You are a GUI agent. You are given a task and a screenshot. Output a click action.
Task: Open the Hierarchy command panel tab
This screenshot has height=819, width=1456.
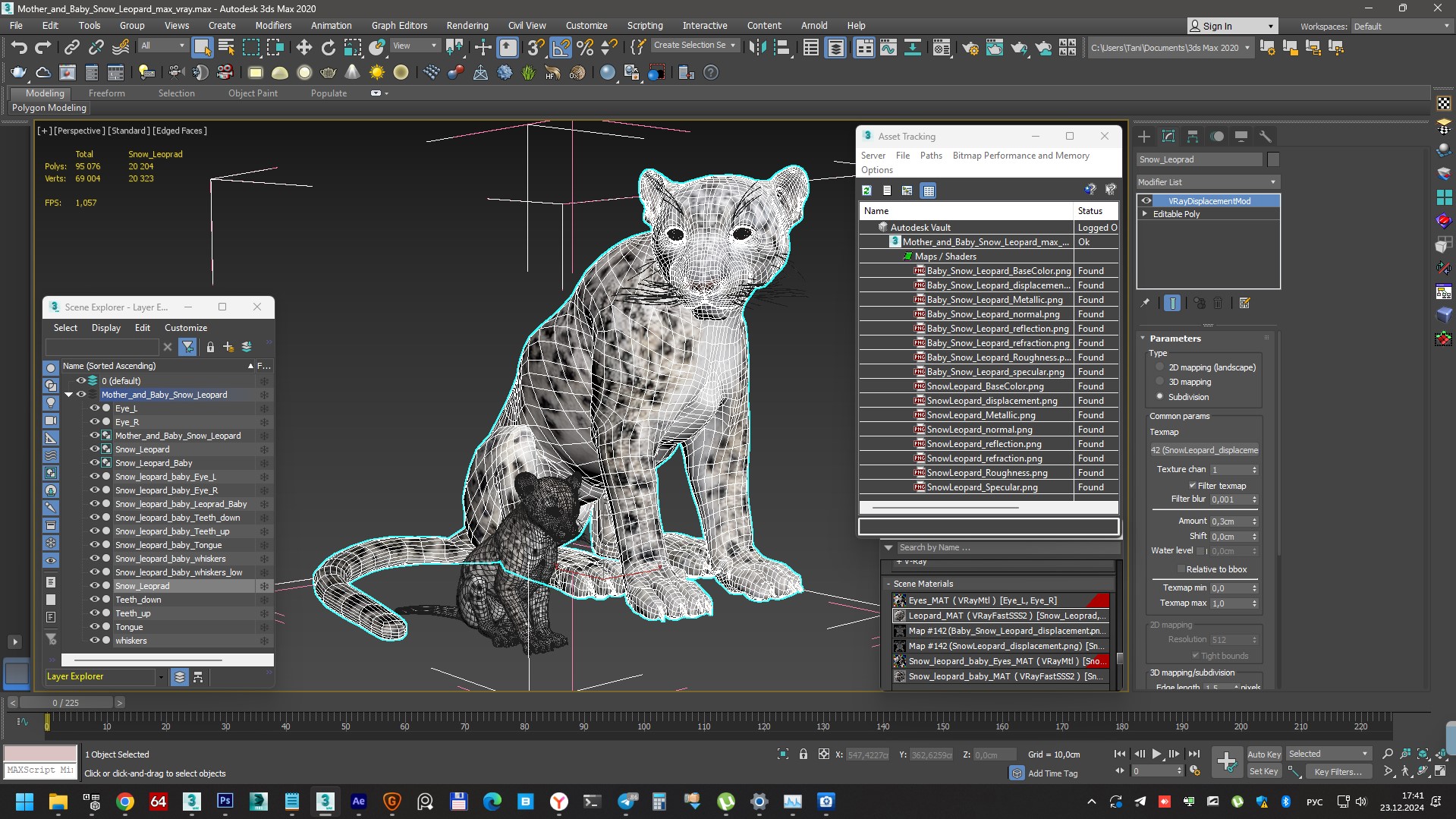pos(1193,137)
